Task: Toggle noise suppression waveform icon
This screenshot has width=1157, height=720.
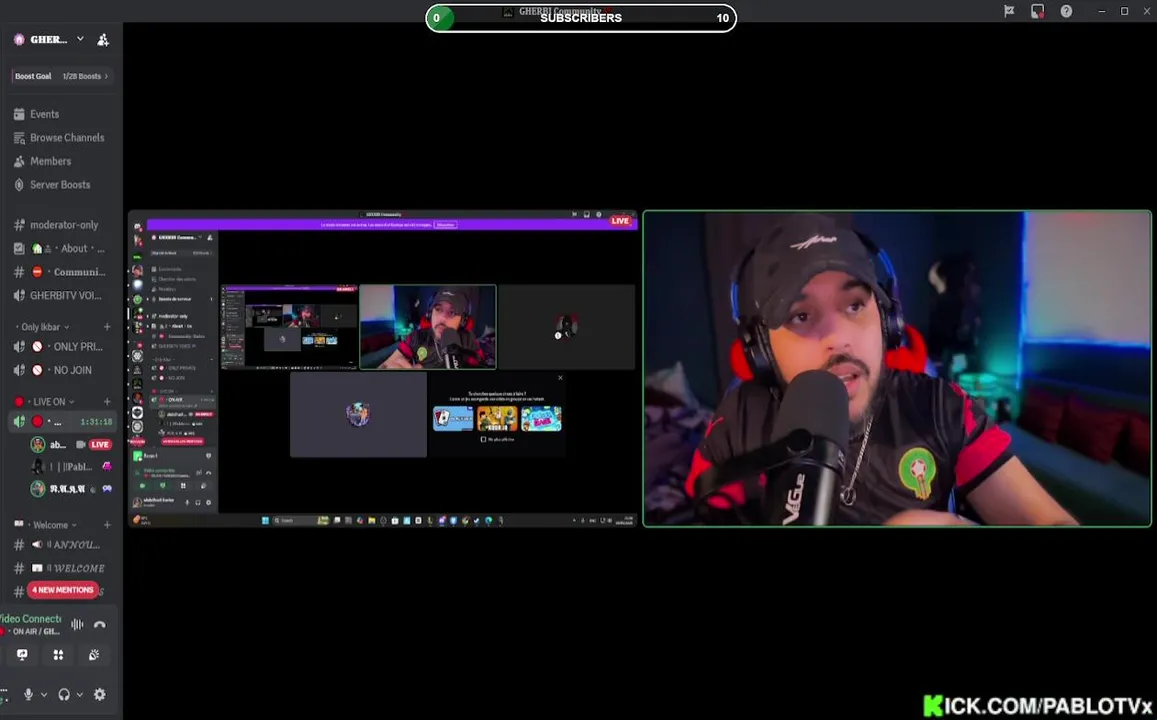Action: click(x=77, y=625)
